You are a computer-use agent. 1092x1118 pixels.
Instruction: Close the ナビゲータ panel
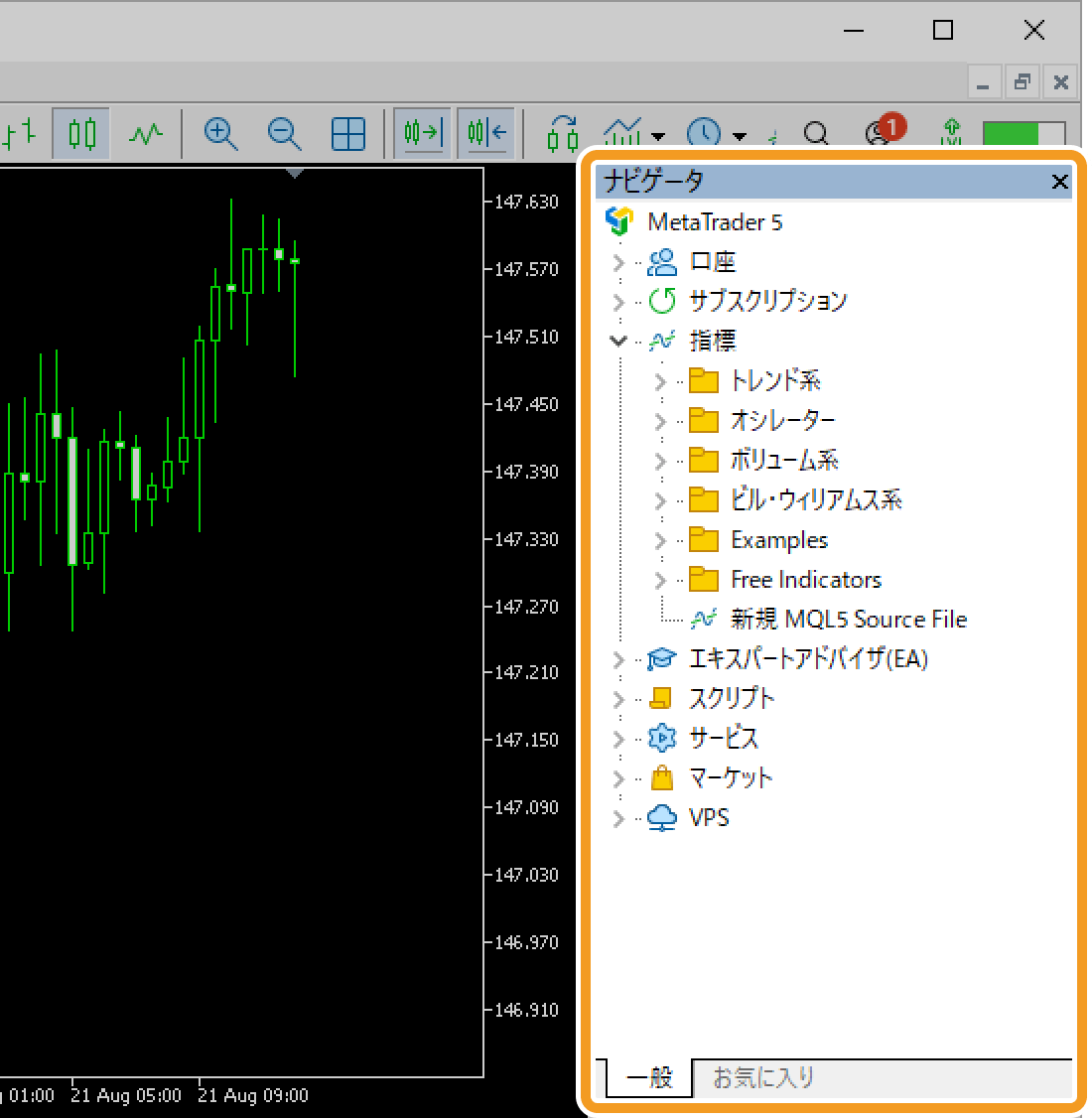tap(1059, 182)
